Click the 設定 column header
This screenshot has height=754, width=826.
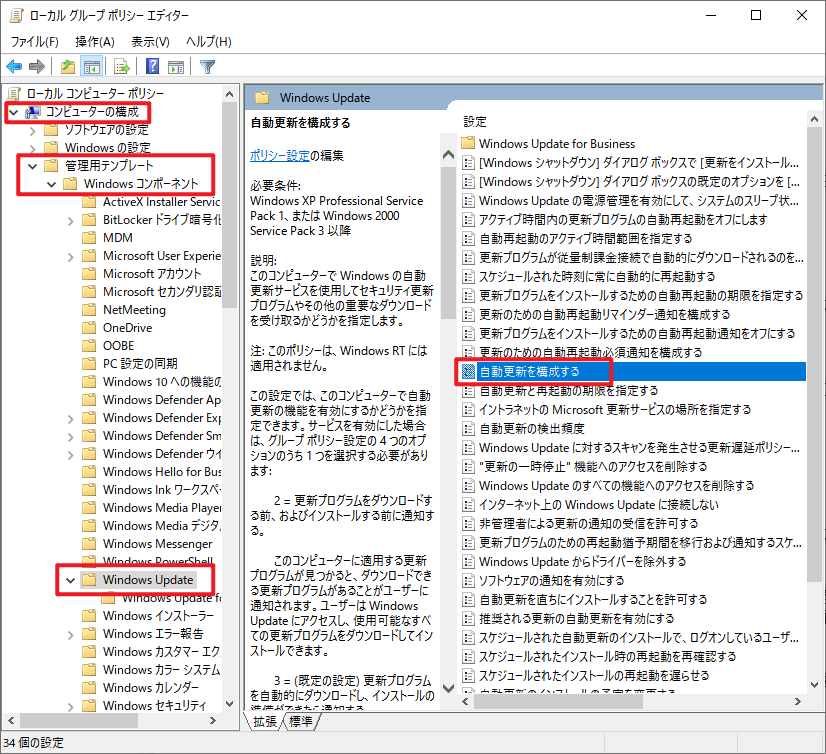(475, 121)
